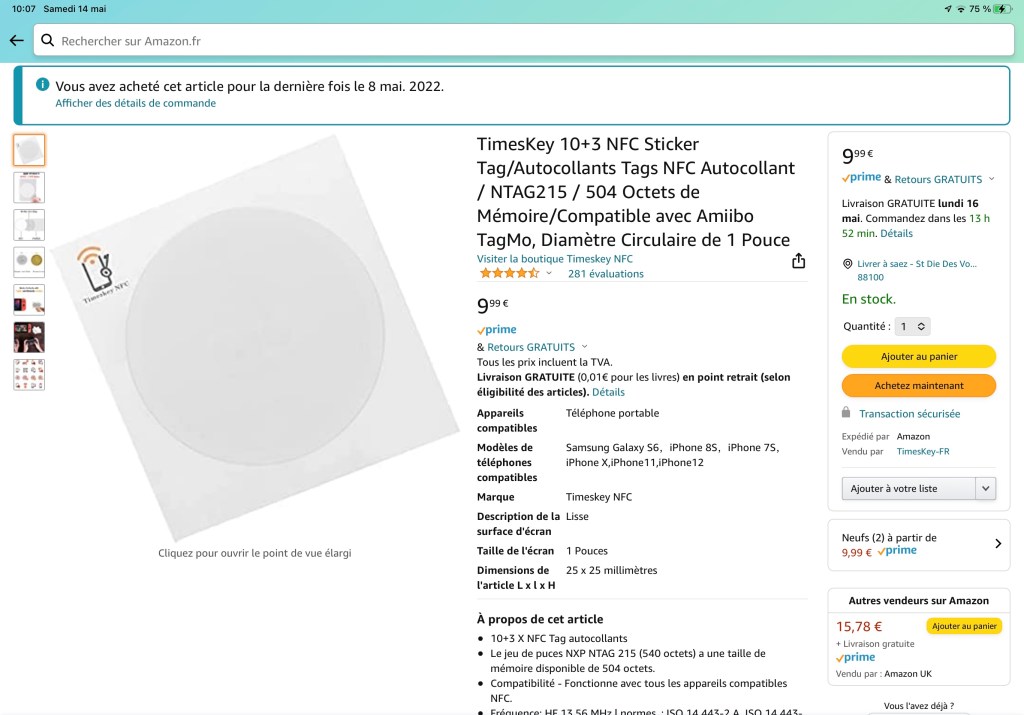Expand the Ajouter à votre liste arrow
Image resolution: width=1024 pixels, height=715 pixels.
coord(986,488)
